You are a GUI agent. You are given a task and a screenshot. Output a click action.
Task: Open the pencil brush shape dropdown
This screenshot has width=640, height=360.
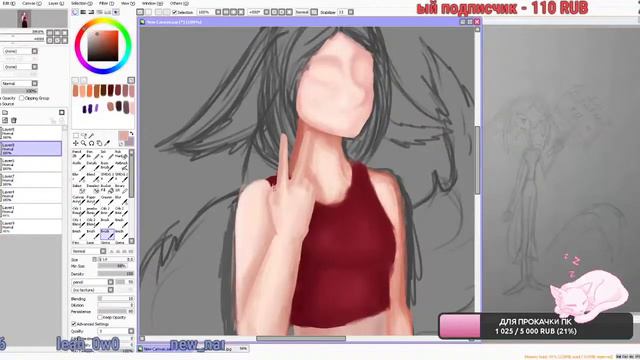(x=93, y=282)
